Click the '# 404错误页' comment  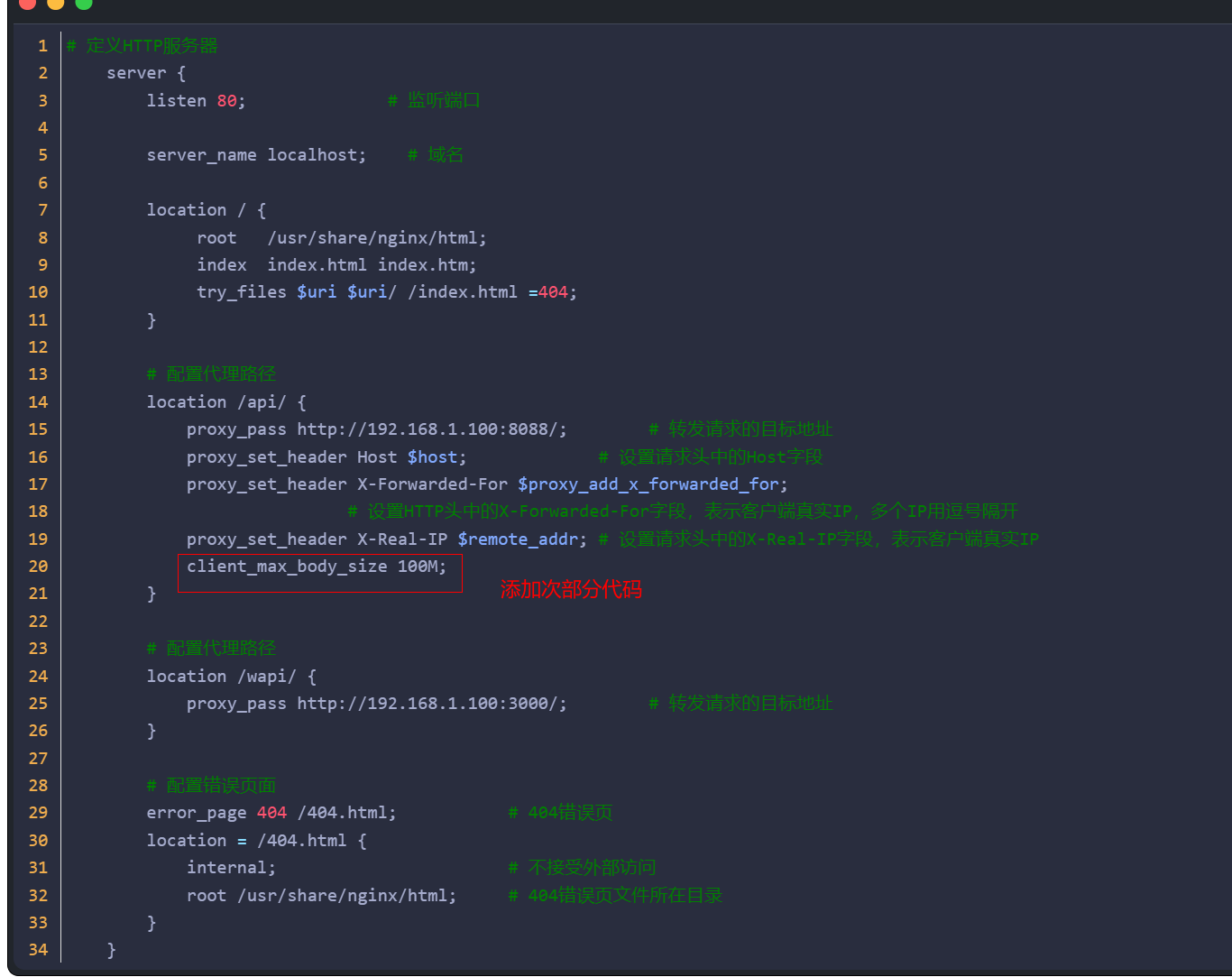point(560,812)
